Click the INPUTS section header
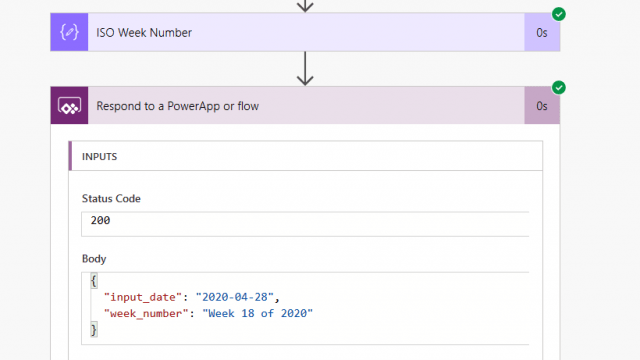Image resolution: width=640 pixels, height=360 pixels. (x=306, y=156)
